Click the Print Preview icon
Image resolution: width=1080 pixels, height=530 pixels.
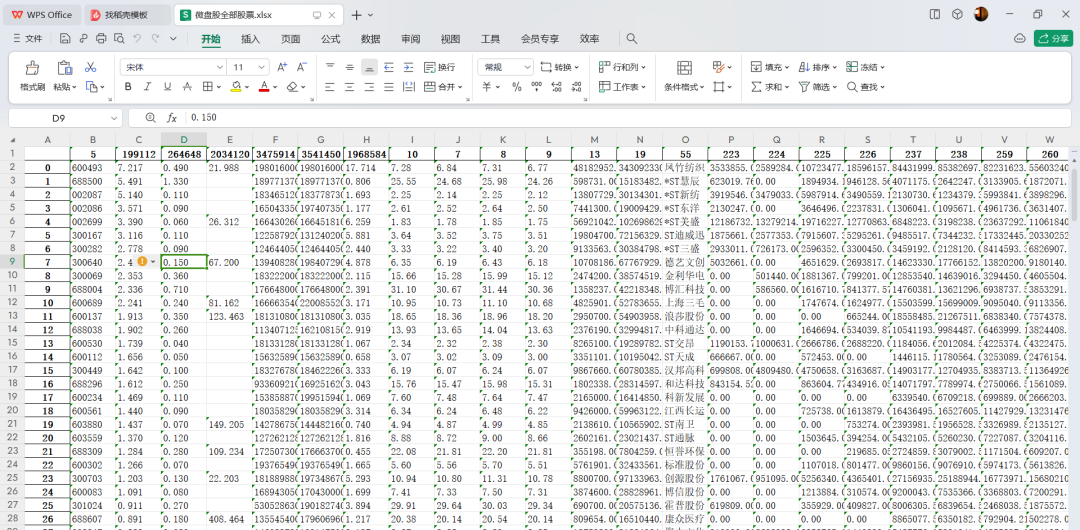[118, 39]
